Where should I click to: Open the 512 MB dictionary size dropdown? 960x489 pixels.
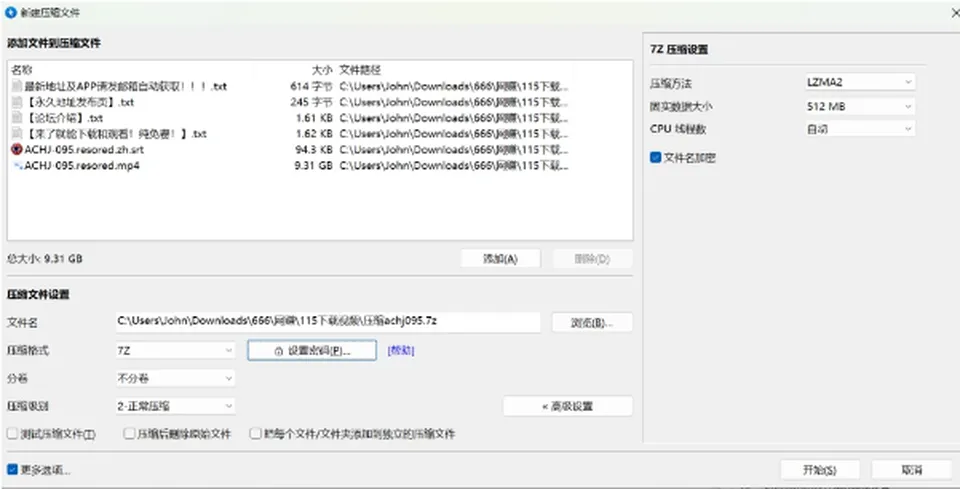(860, 106)
